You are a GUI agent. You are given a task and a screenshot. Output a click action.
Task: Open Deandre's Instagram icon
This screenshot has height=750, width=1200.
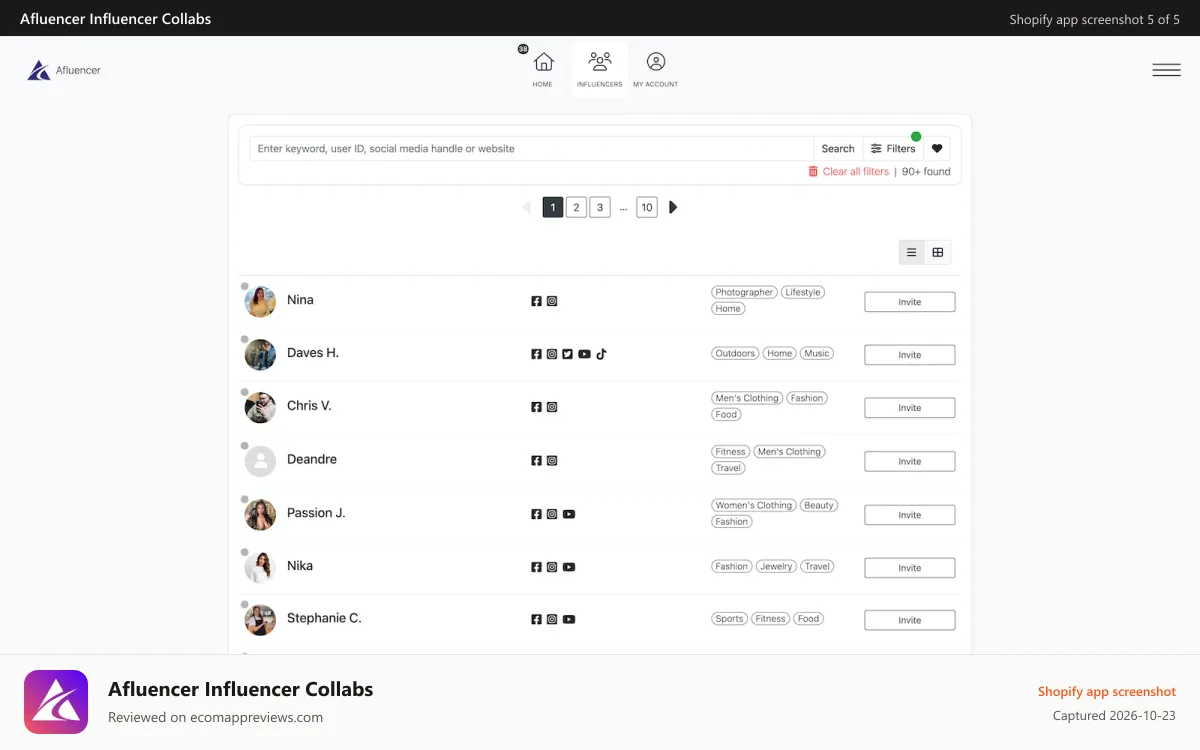(x=552, y=461)
